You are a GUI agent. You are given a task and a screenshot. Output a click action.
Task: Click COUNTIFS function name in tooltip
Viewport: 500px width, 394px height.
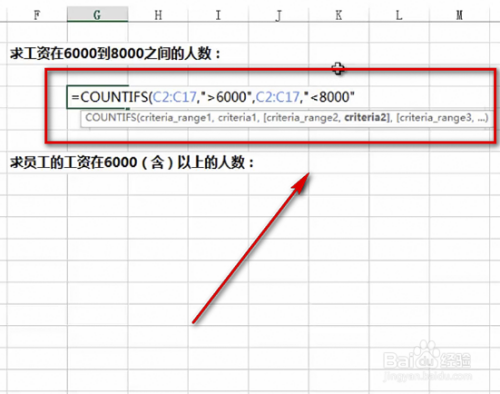111,118
